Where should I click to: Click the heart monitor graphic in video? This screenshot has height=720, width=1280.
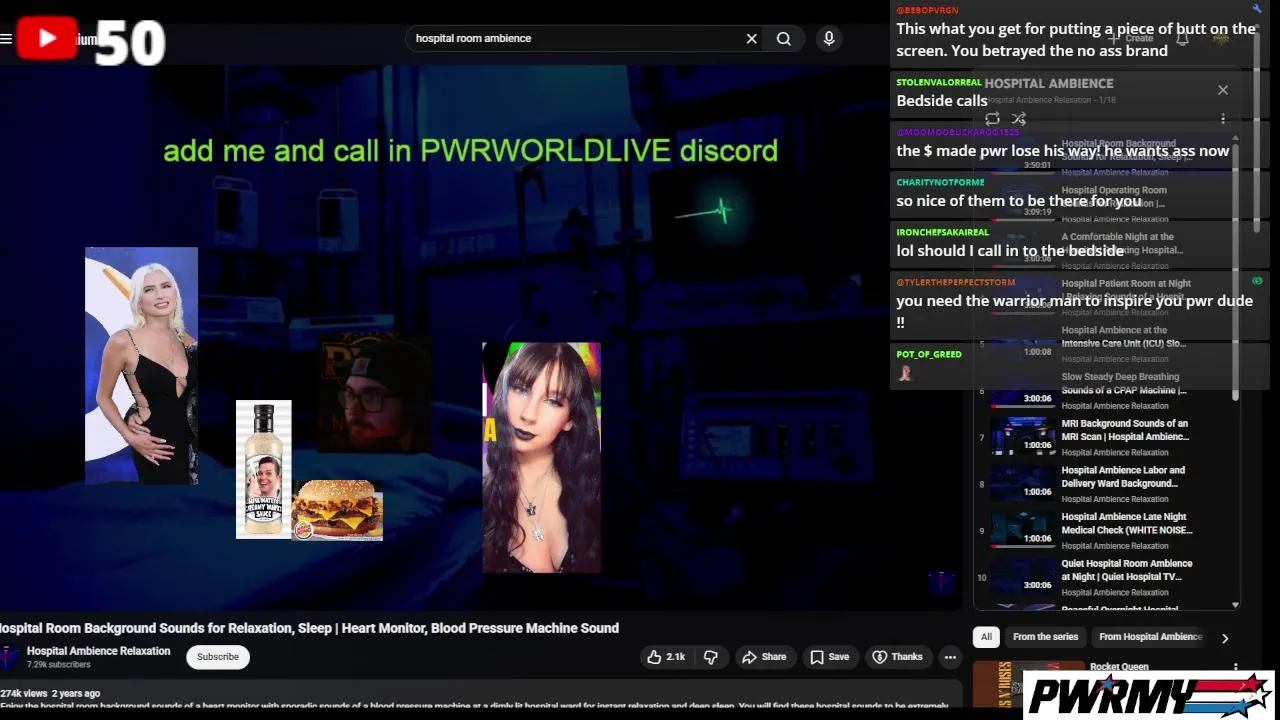point(704,211)
